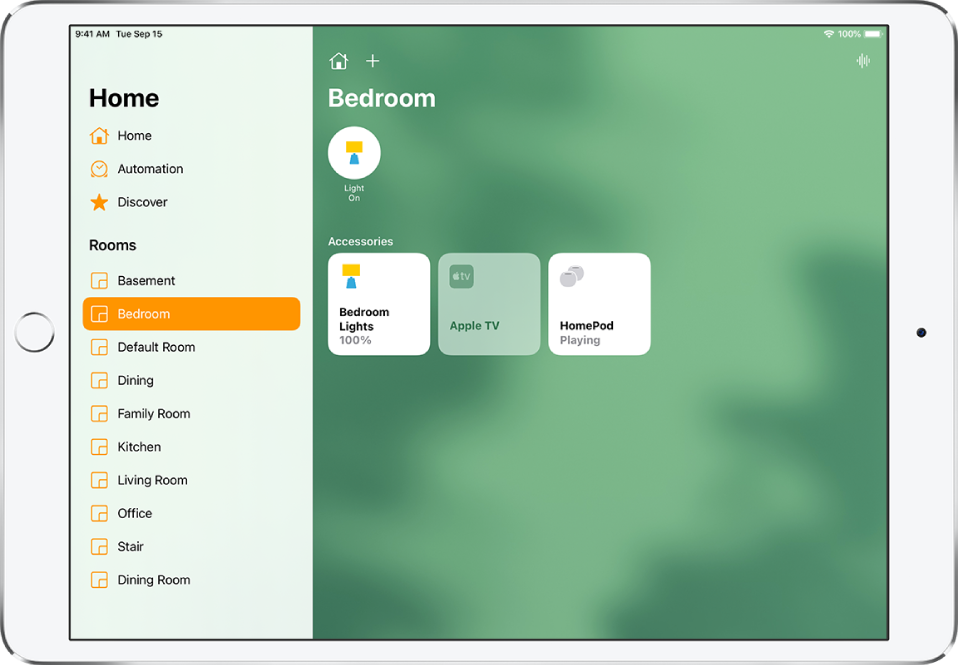
Task: Click the 'Accessories' section heading
Action: pos(360,241)
